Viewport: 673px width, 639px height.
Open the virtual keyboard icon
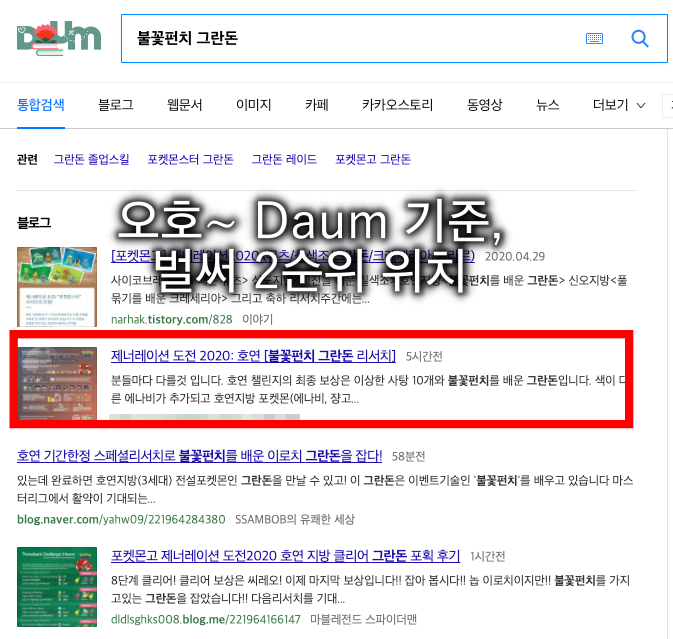click(x=594, y=39)
